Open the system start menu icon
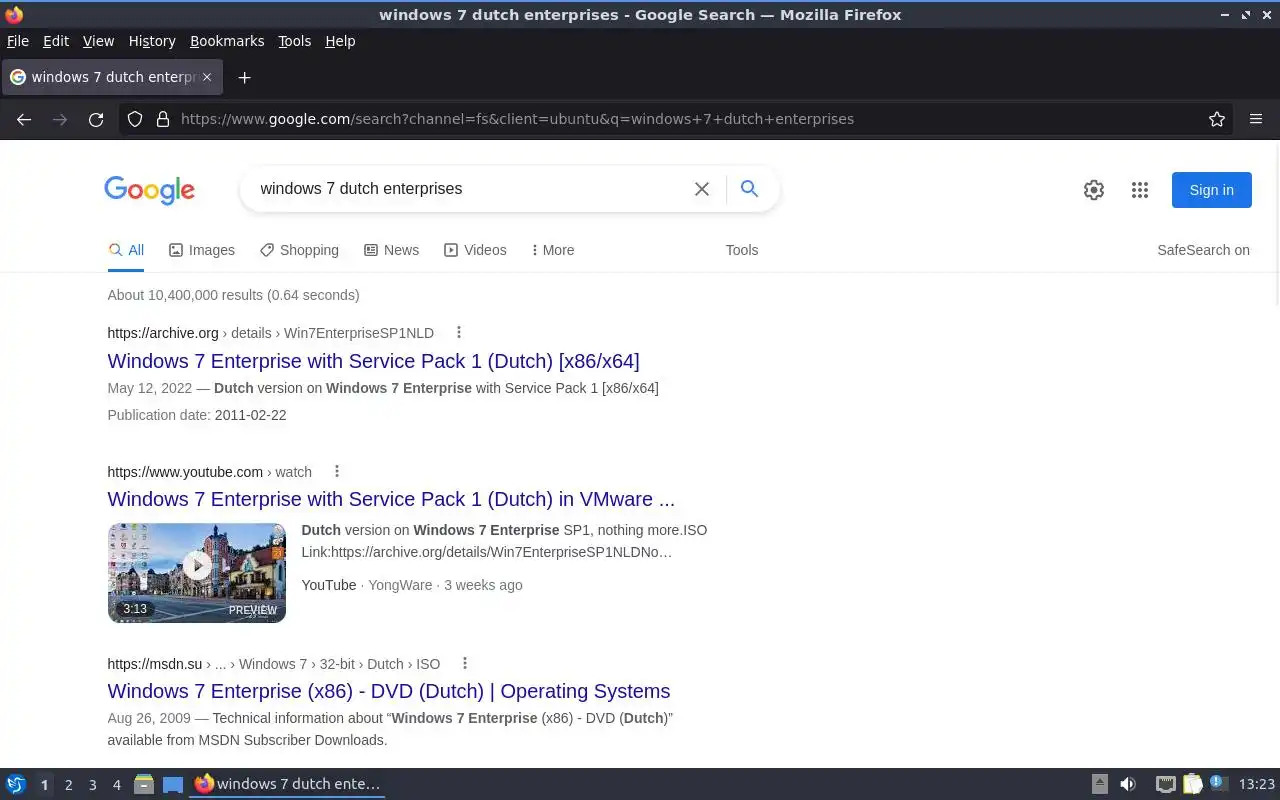1280x800 pixels. tap(15, 784)
